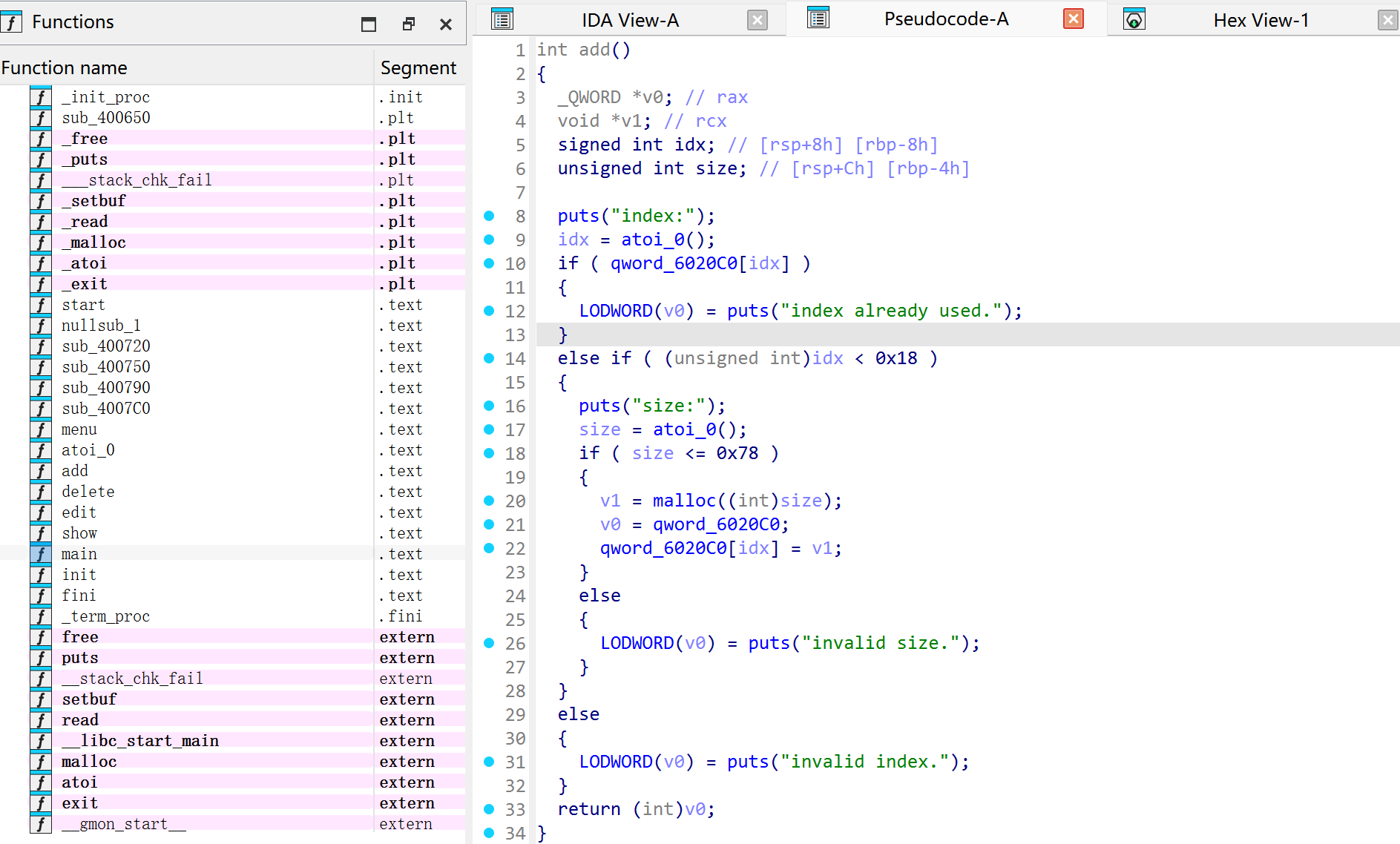Switch to the IDA View-A tab
The height and width of the screenshot is (844, 1400).
click(630, 20)
